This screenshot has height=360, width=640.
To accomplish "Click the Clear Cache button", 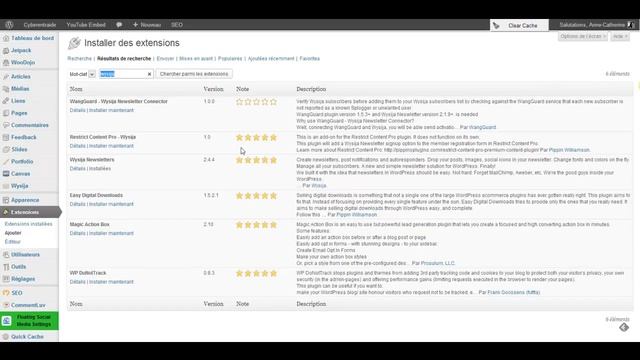I will [x=519, y=25].
